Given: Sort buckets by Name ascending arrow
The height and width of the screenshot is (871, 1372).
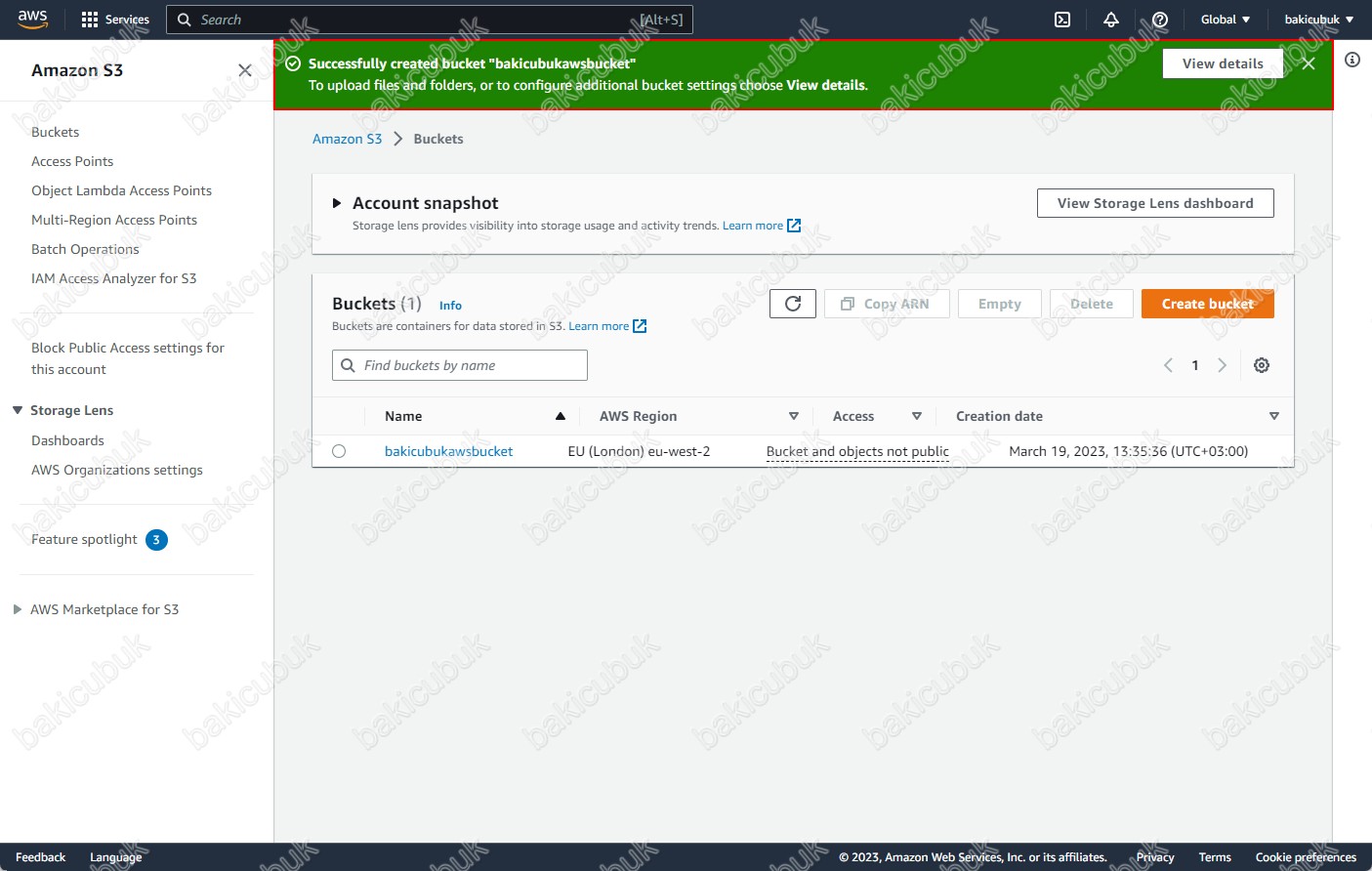Looking at the screenshot, I should [x=561, y=416].
